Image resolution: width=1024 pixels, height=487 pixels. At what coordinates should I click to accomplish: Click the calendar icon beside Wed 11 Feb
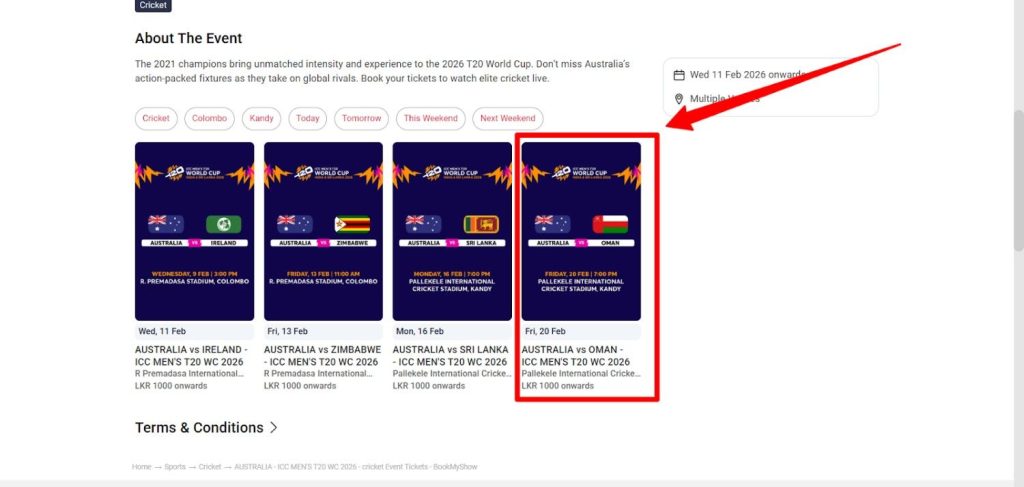(679, 75)
